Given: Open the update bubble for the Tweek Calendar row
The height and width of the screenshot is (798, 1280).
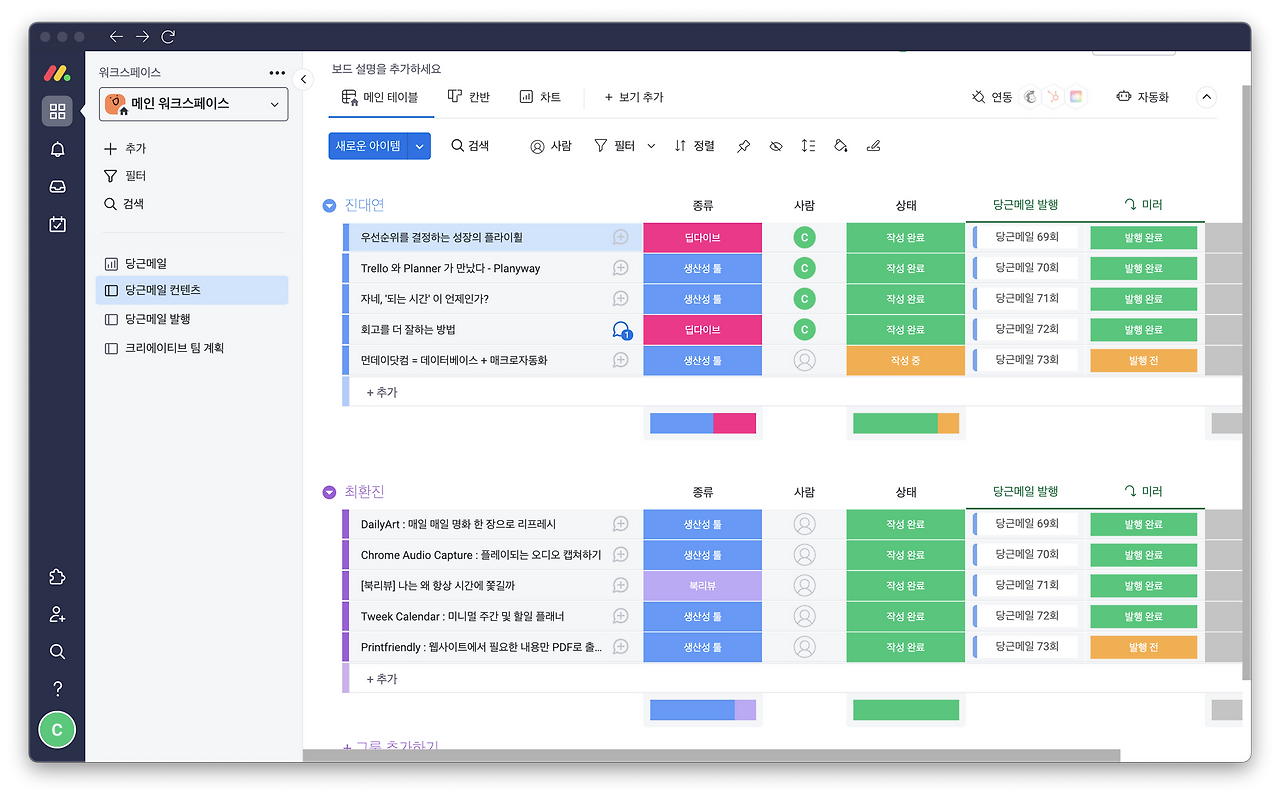Looking at the screenshot, I should 621,616.
